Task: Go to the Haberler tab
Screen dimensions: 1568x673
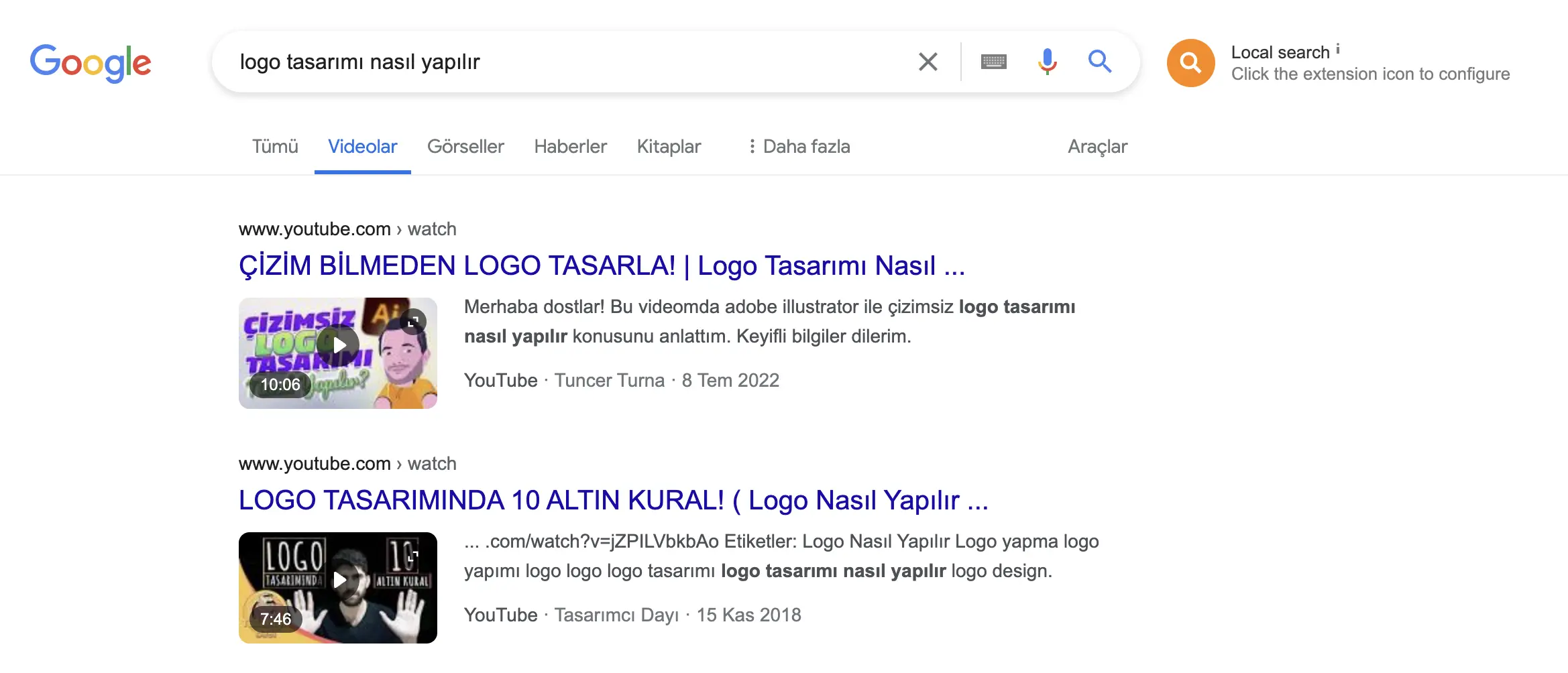Action: click(x=570, y=146)
